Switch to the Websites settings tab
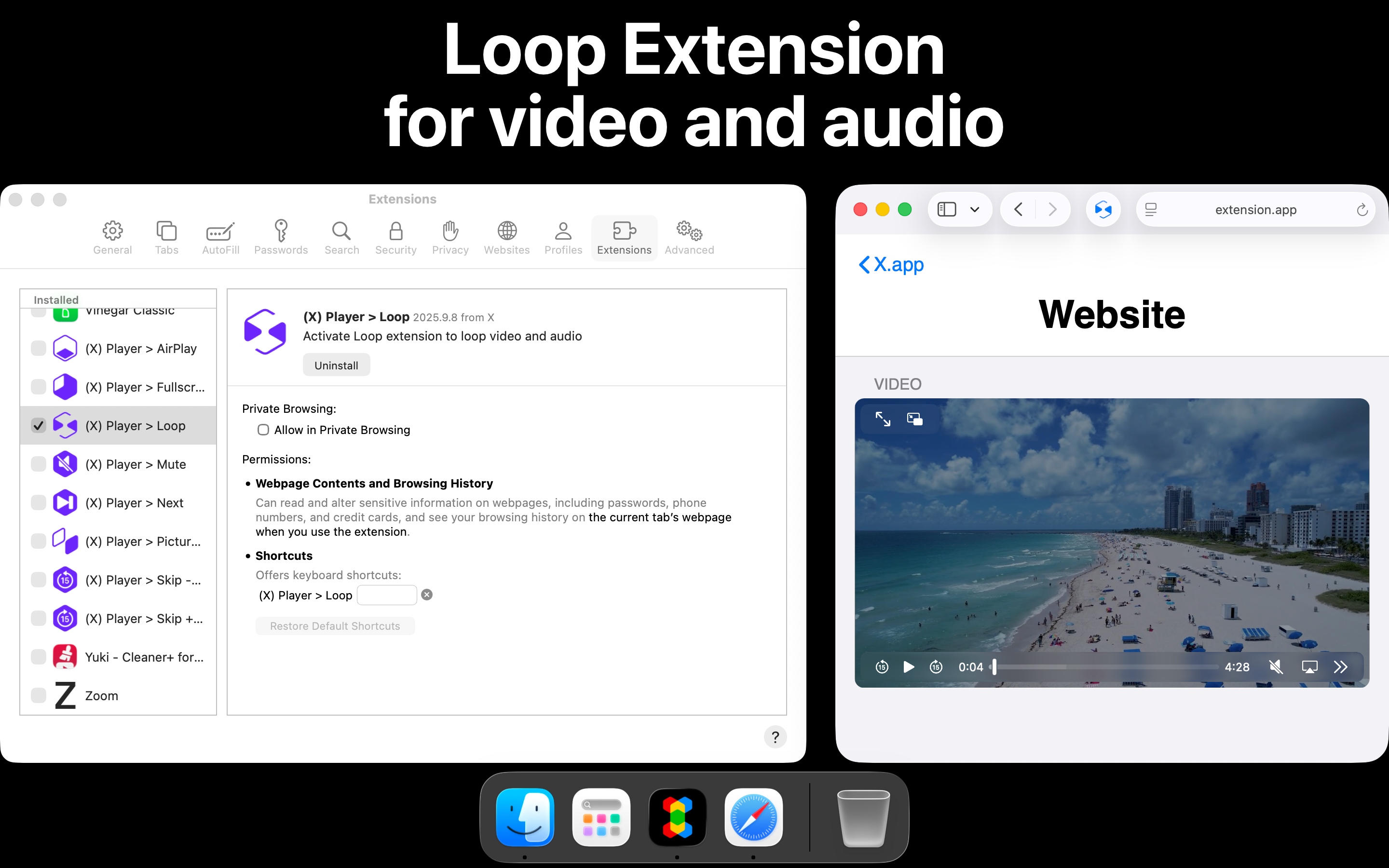 click(507, 238)
